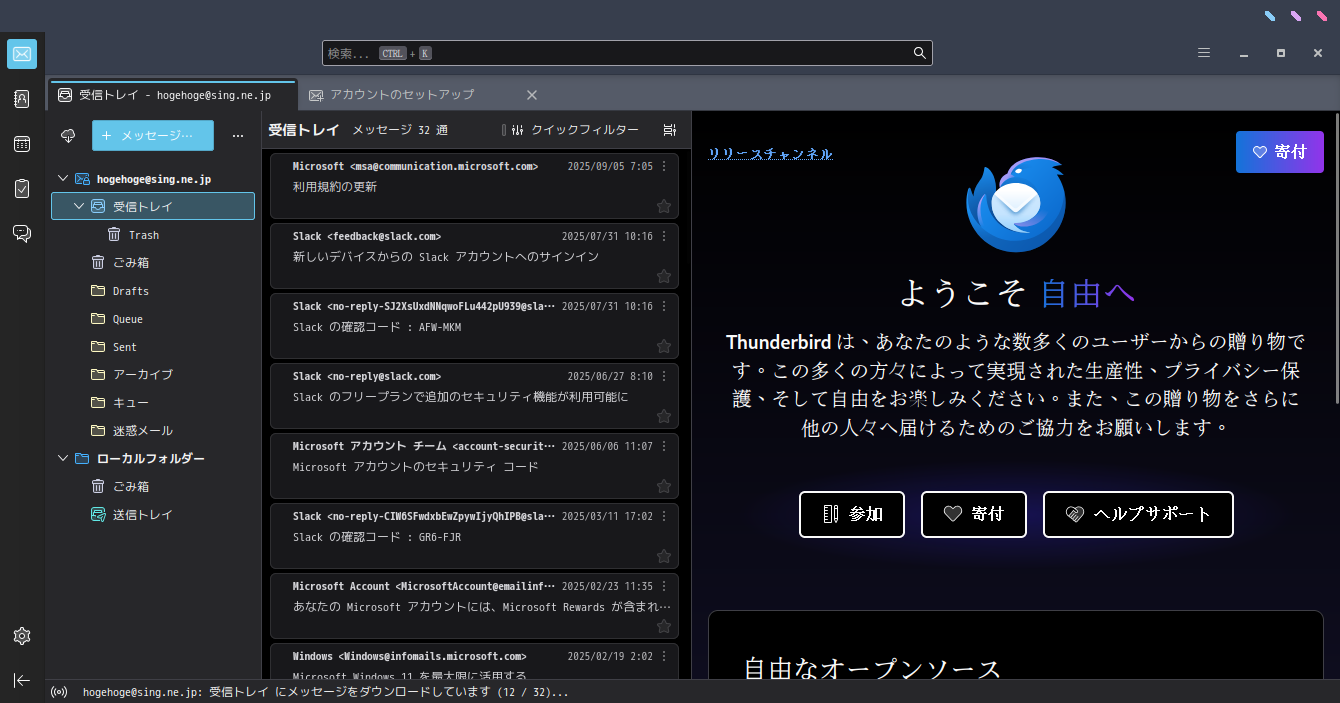
Task: Click the online status icon in status bar
Action: (x=59, y=692)
